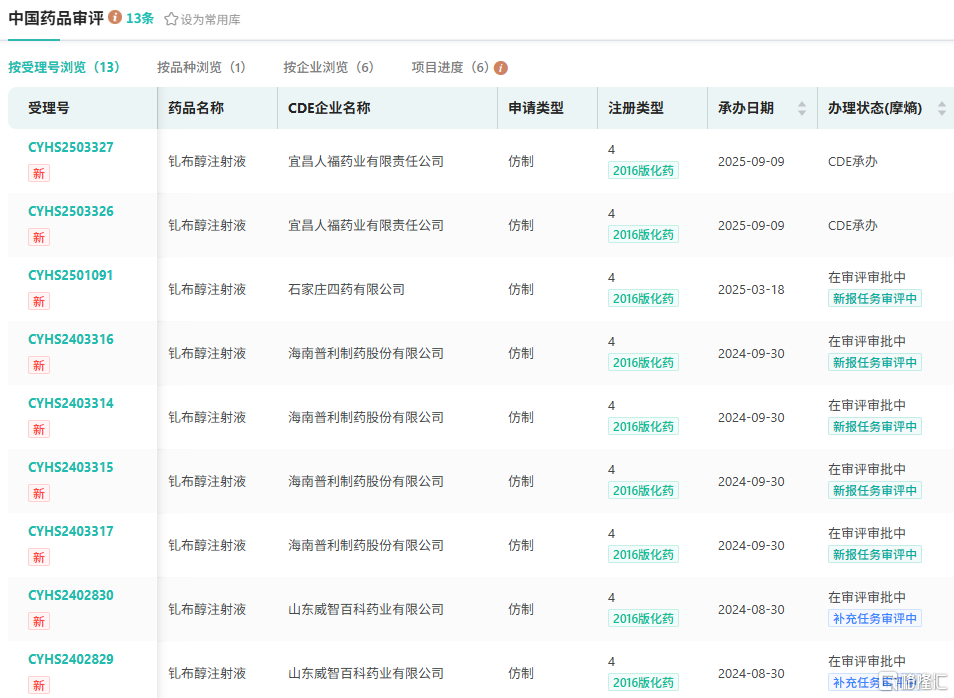Open record CYHS2403317

[71, 531]
